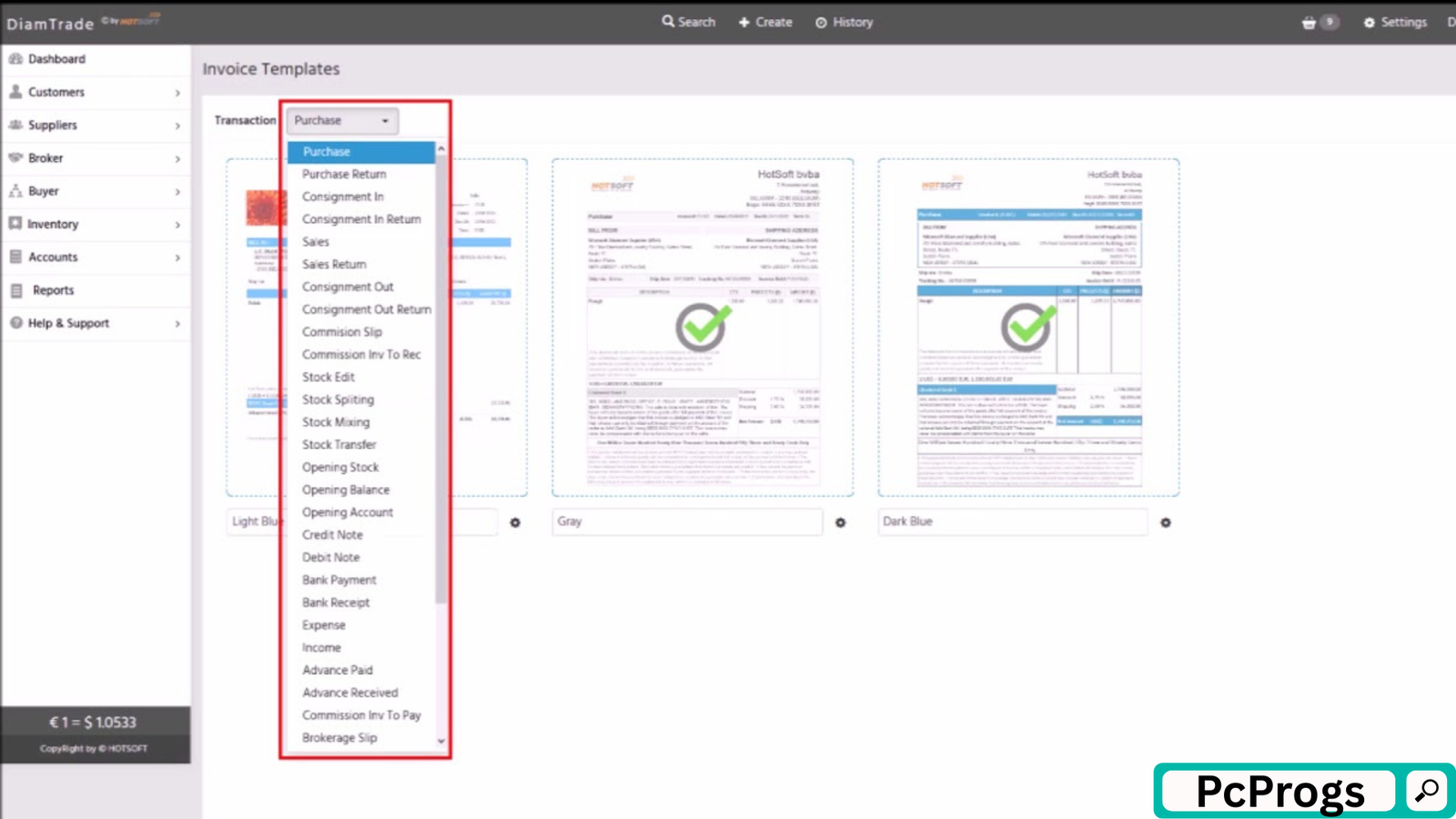The width and height of the screenshot is (1456, 819).
Task: Select the Gray invoice template thumbnail
Action: pyautogui.click(x=703, y=328)
